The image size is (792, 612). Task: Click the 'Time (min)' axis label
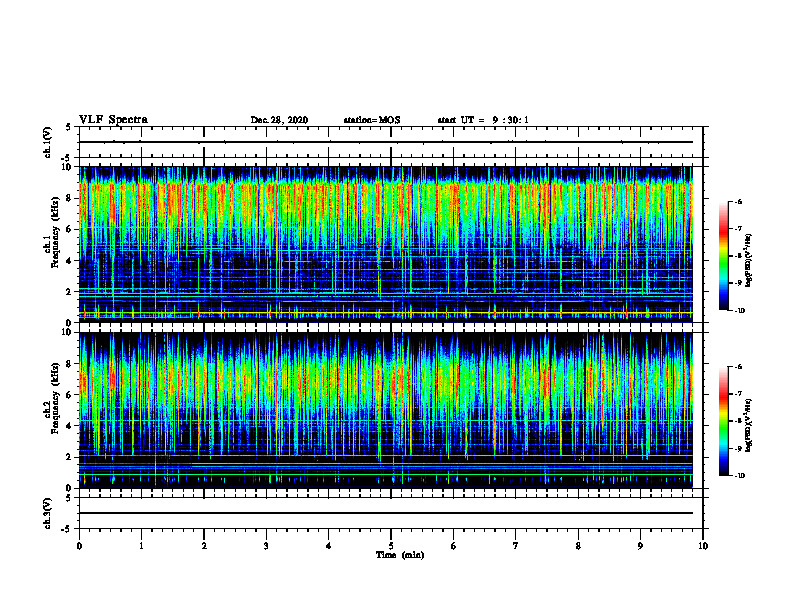coord(400,555)
